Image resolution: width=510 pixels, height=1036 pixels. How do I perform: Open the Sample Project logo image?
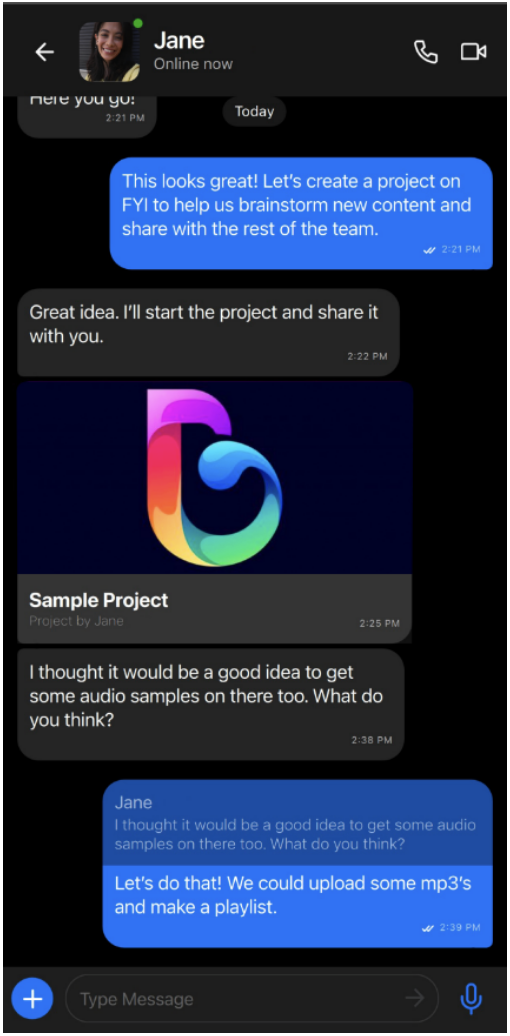click(x=215, y=477)
